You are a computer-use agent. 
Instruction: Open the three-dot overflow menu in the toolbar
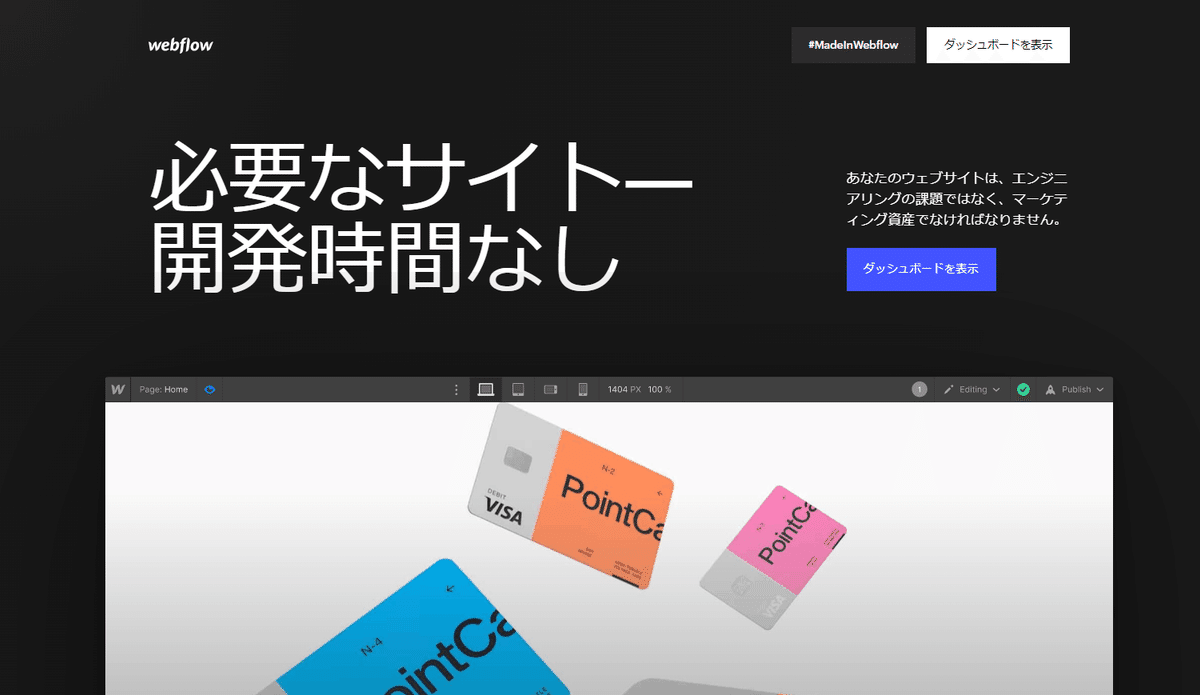point(456,389)
